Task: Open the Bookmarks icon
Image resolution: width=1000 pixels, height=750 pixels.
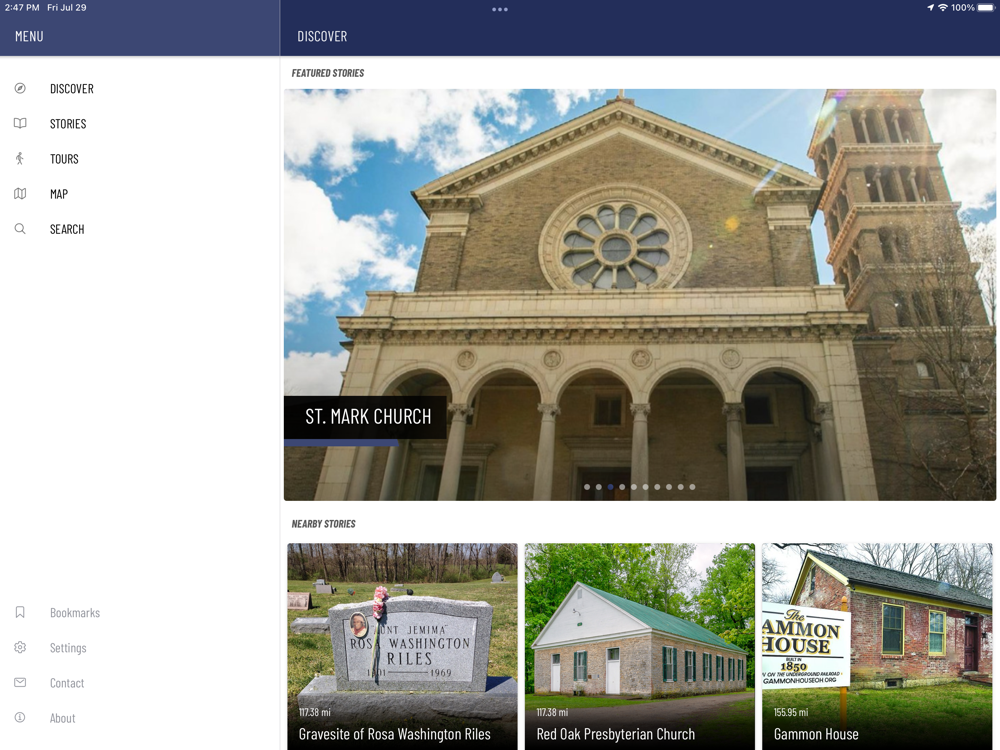Action: [x=20, y=612]
